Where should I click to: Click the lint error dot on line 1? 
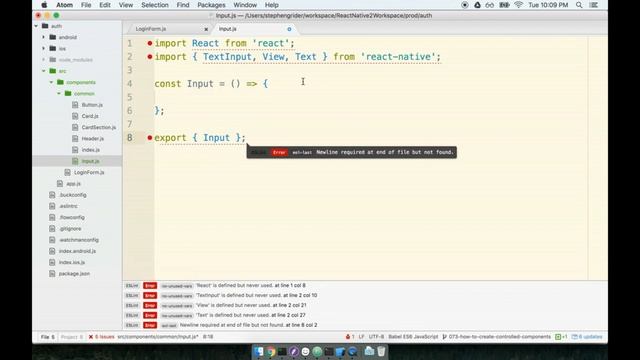point(150,43)
